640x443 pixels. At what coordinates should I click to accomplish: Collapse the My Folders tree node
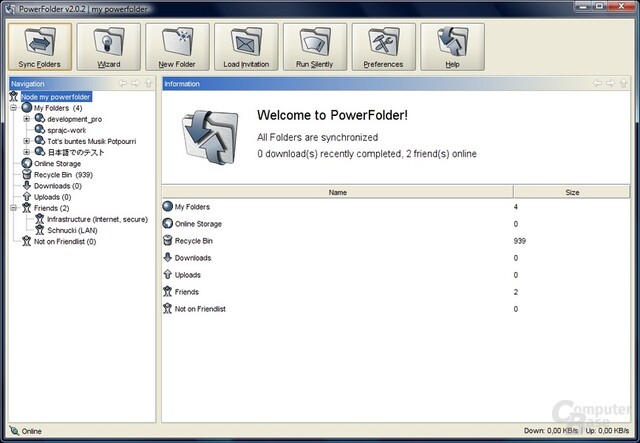tap(13, 108)
